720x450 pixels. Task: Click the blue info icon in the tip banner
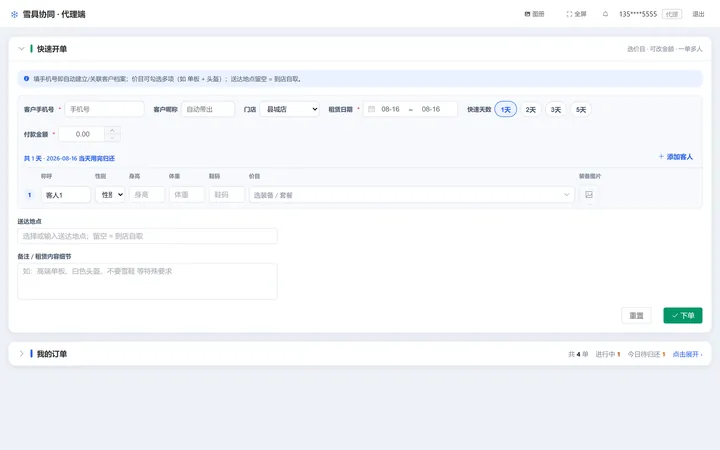pos(26,79)
